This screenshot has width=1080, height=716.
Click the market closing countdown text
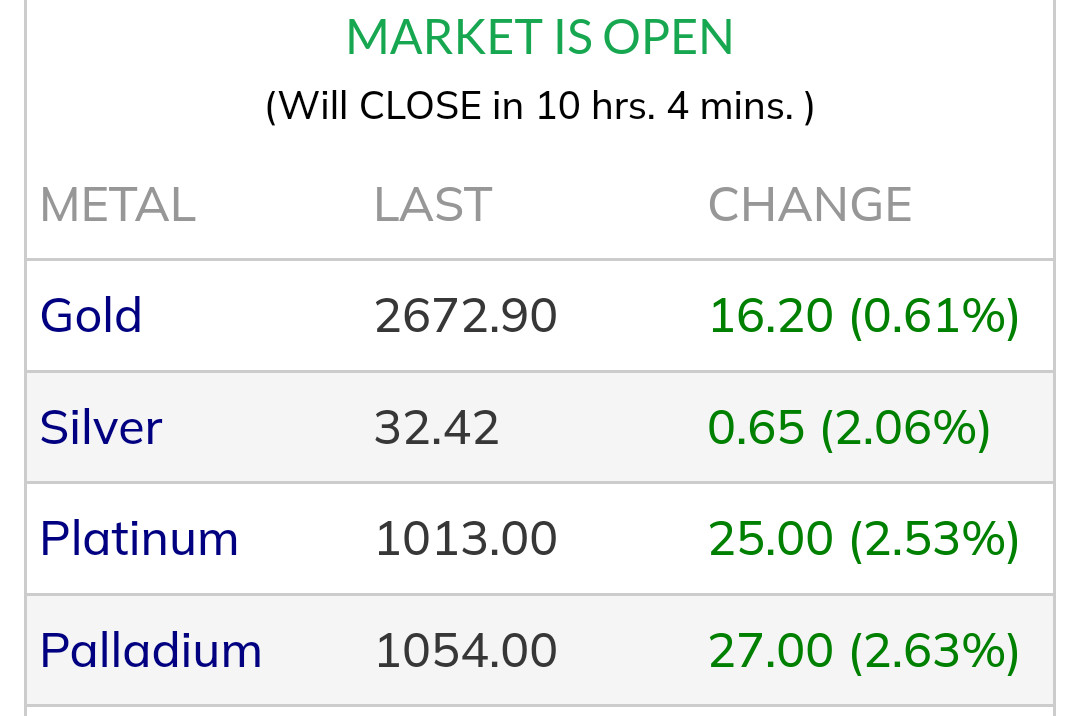pyautogui.click(x=540, y=106)
